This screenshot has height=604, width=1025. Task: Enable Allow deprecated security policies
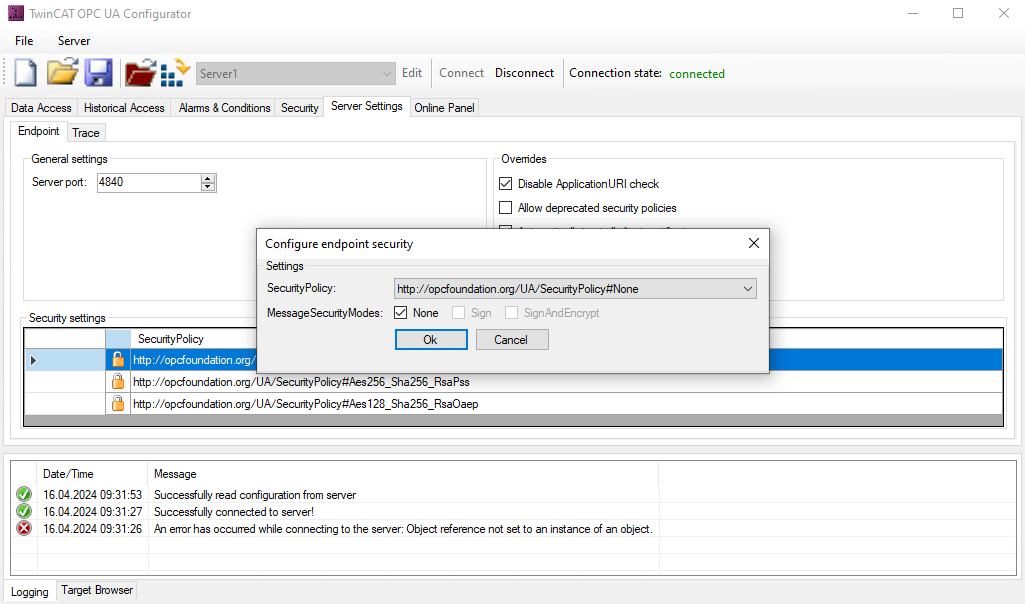[x=505, y=208]
